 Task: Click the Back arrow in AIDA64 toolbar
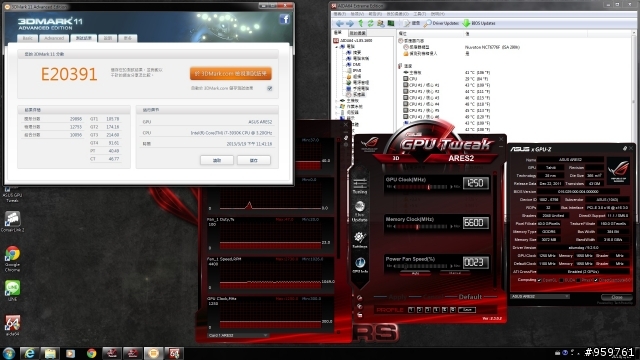pyautogui.click(x=340, y=23)
